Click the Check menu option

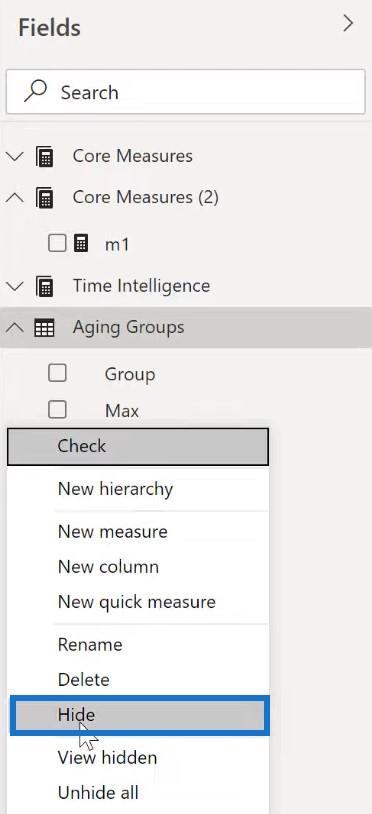click(x=138, y=446)
